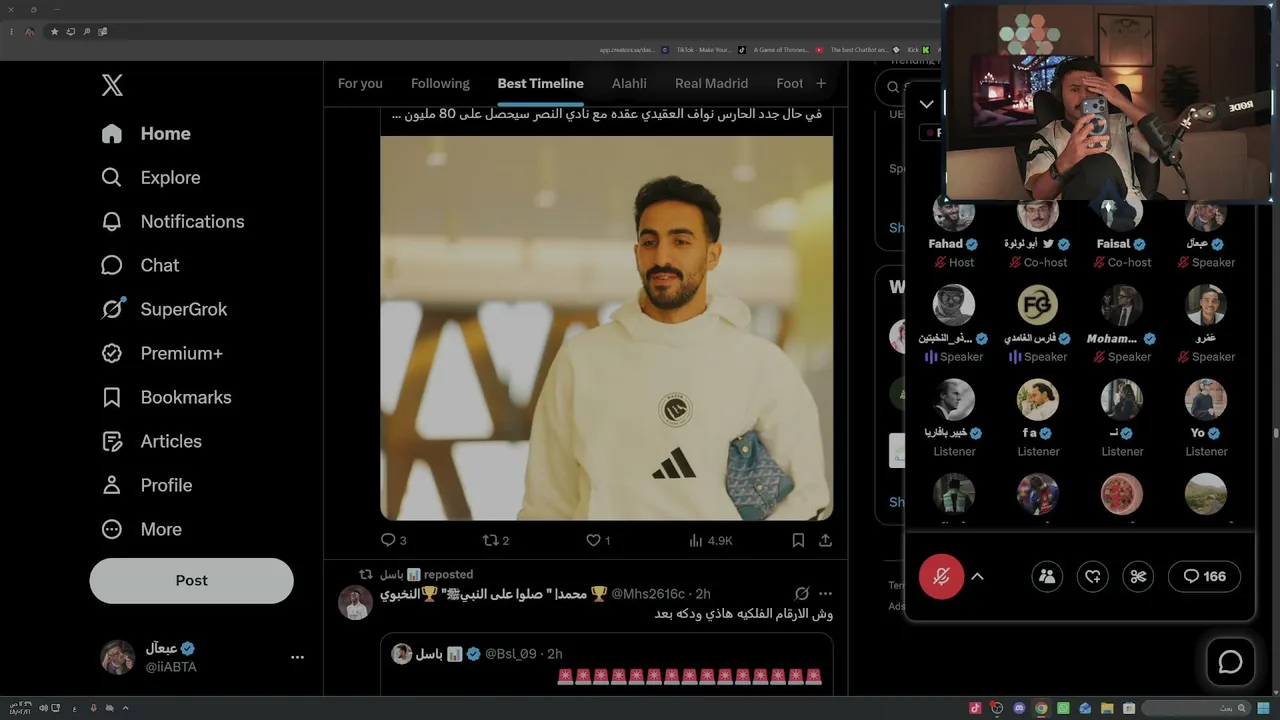This screenshot has height=720, width=1280.
Task: Toggle the red microphone mute button
Action: click(941, 576)
